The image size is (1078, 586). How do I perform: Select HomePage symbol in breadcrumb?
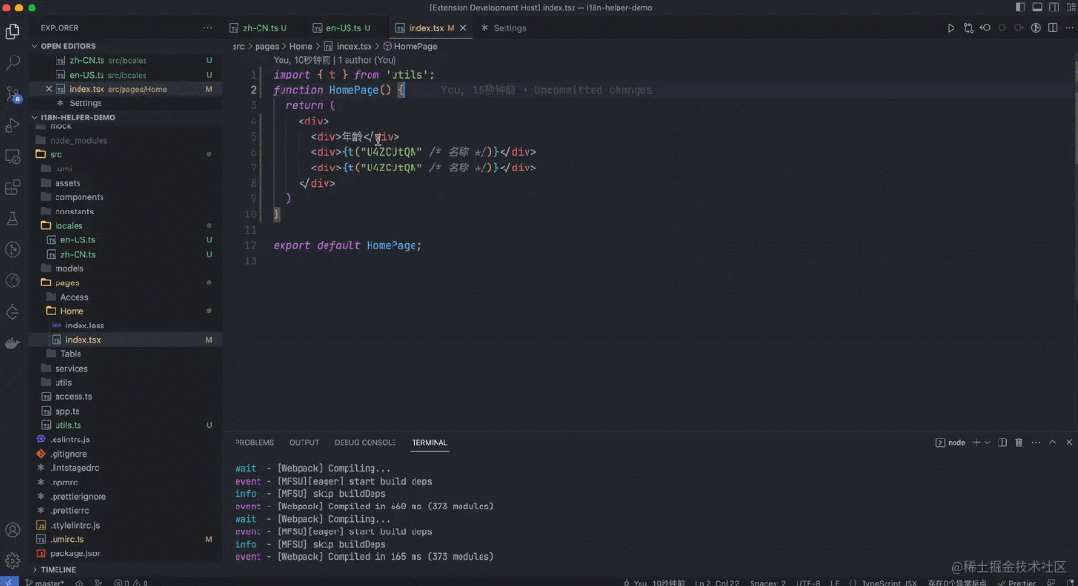click(x=410, y=47)
